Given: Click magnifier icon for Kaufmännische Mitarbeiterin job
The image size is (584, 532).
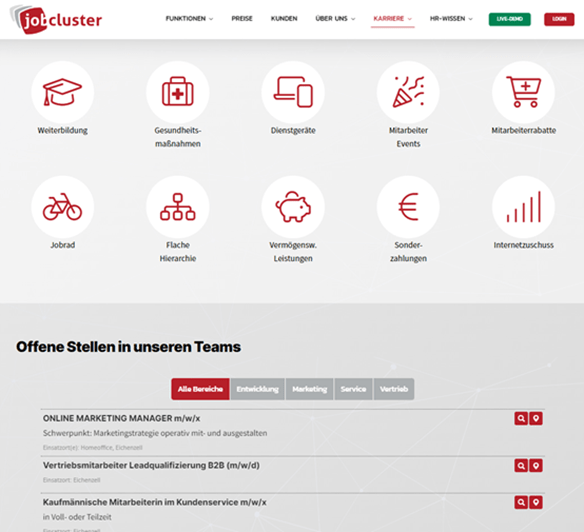Looking at the screenshot, I should (521, 502).
